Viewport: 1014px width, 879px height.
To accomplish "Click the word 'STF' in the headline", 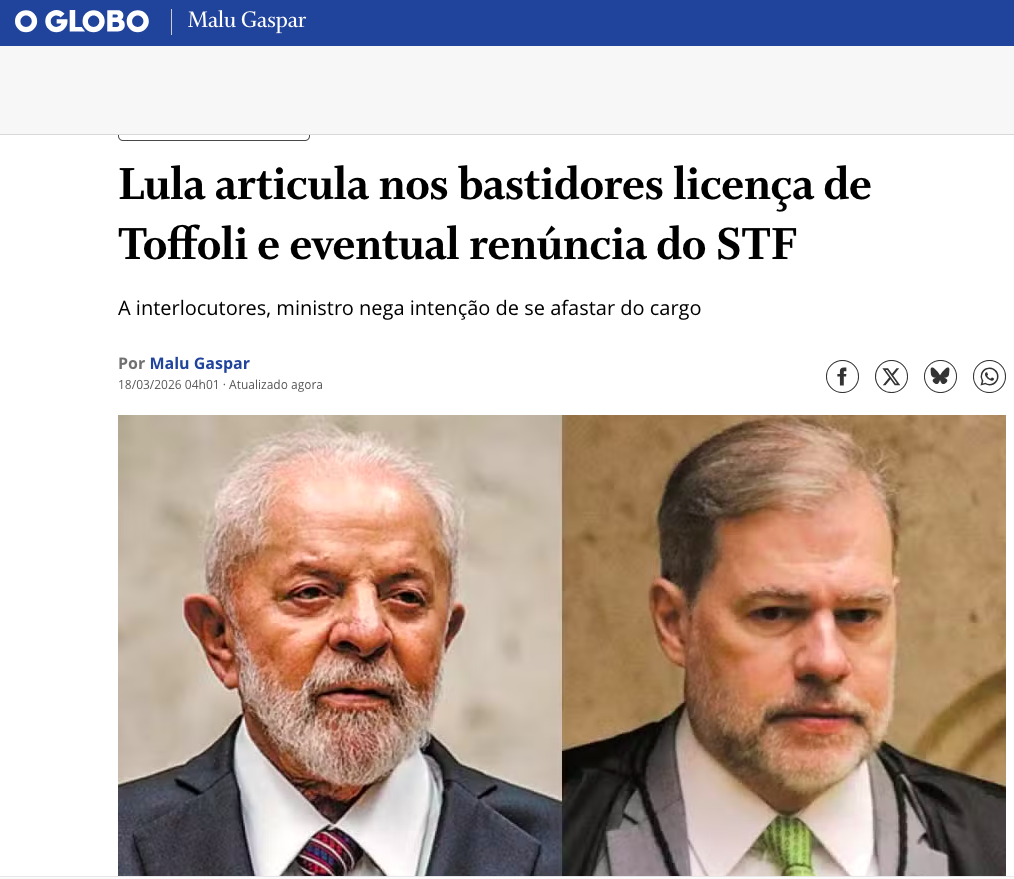I will (x=756, y=245).
